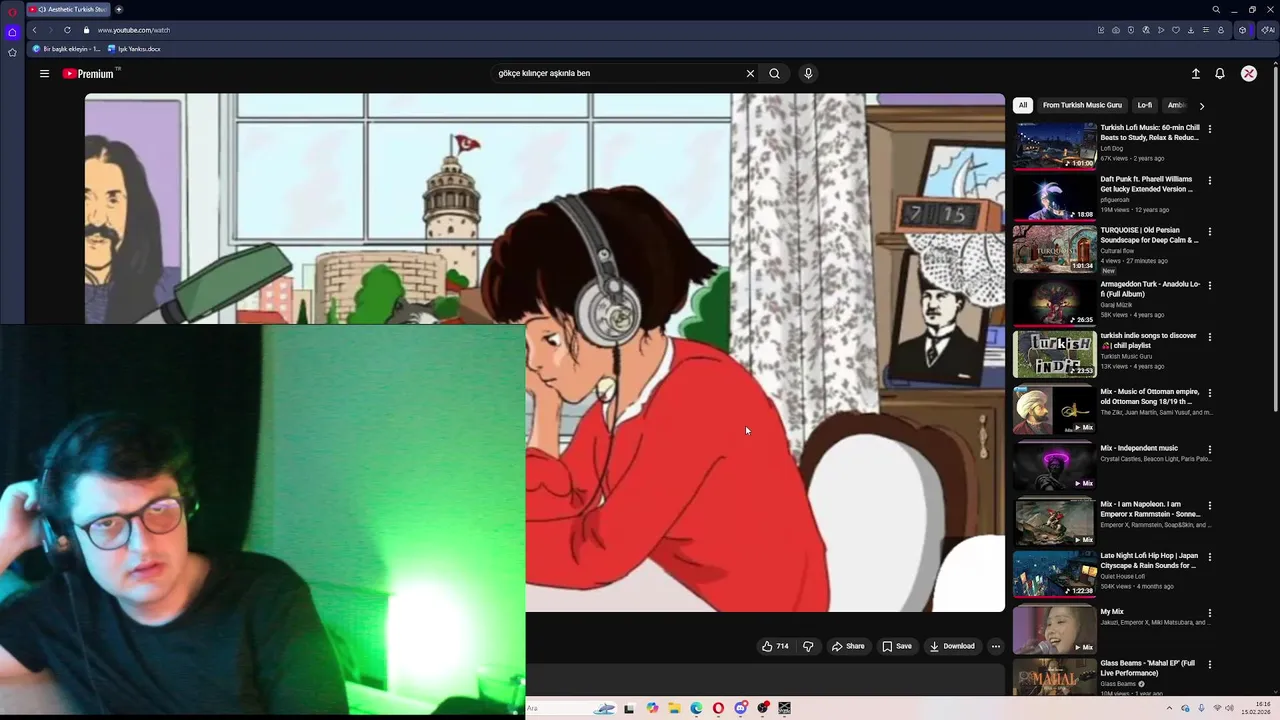The width and height of the screenshot is (1280, 720).
Task: Share this video
Action: [848, 646]
